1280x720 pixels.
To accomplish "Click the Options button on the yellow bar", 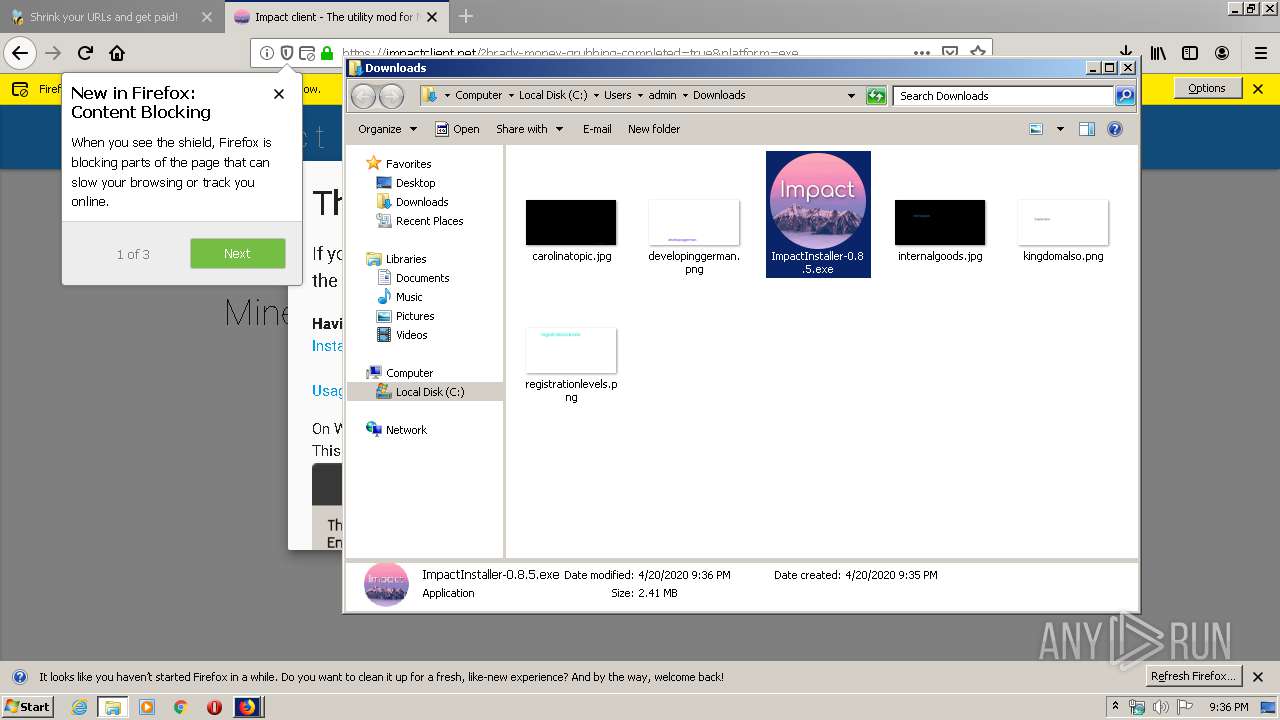I will [x=1206, y=88].
